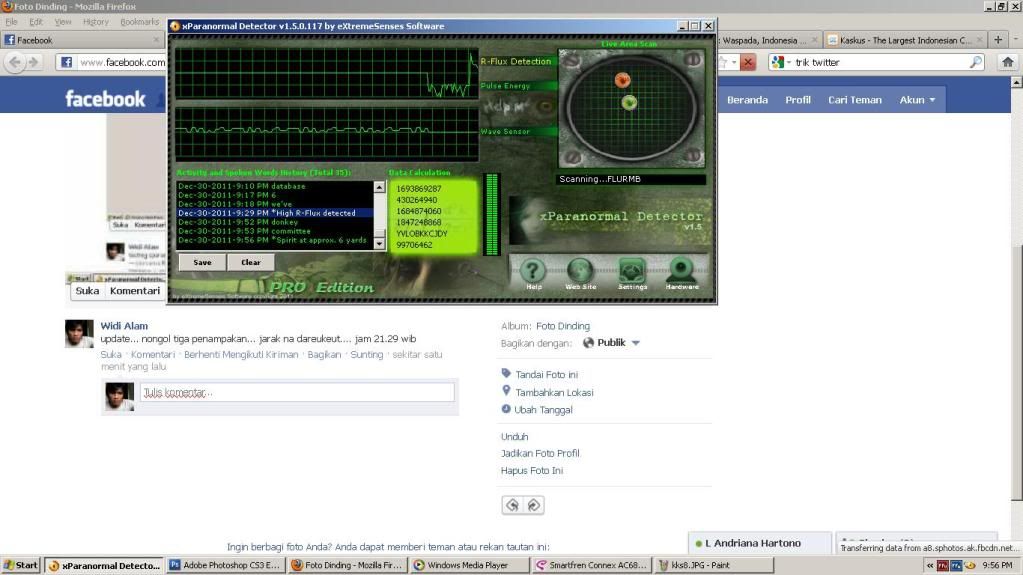Click the Facebook site favicon in address bar
1023x575 pixels.
pyautogui.click(x=66, y=62)
